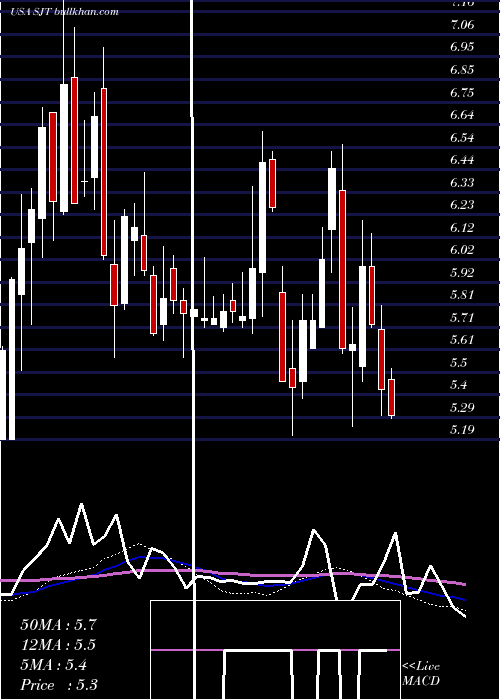
Task: Click the 5.92 price axis label
Action: pyautogui.click(x=462, y=272)
